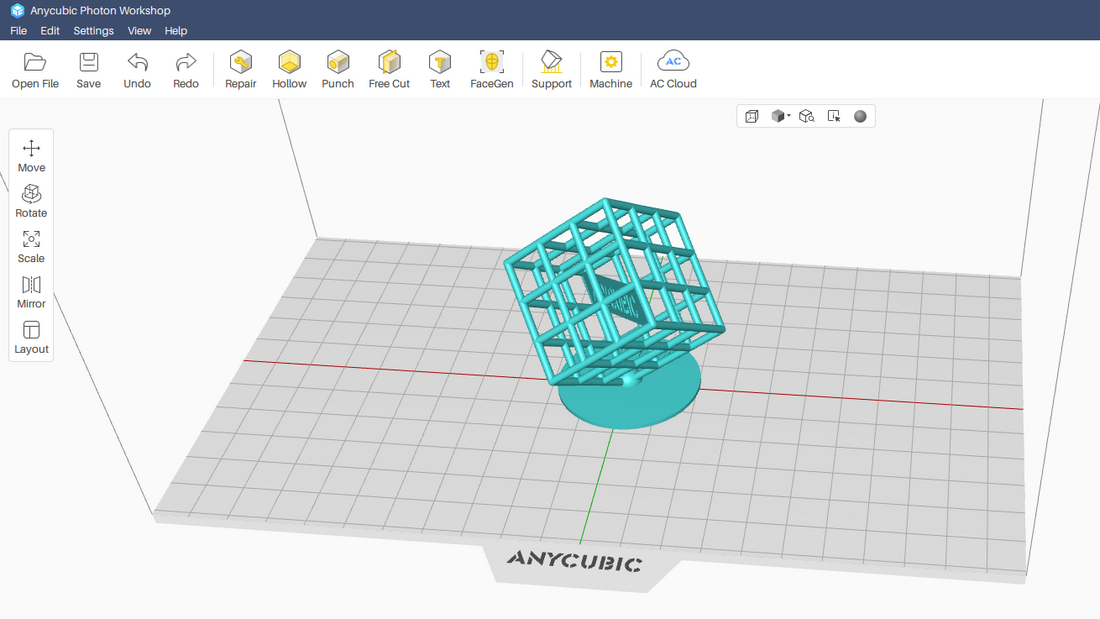Toggle the wireframe view mode

tap(751, 115)
